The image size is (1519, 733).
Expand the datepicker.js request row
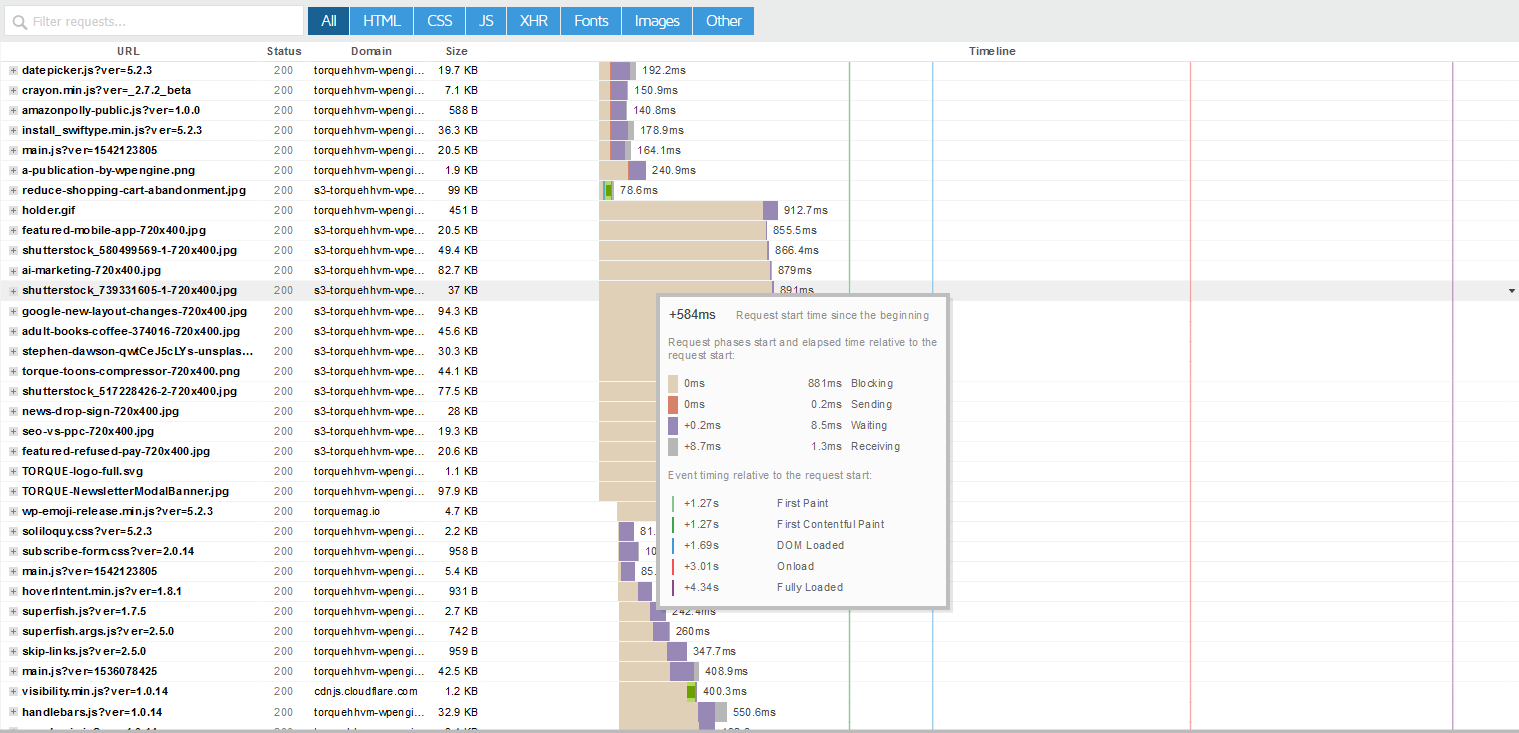coord(13,71)
